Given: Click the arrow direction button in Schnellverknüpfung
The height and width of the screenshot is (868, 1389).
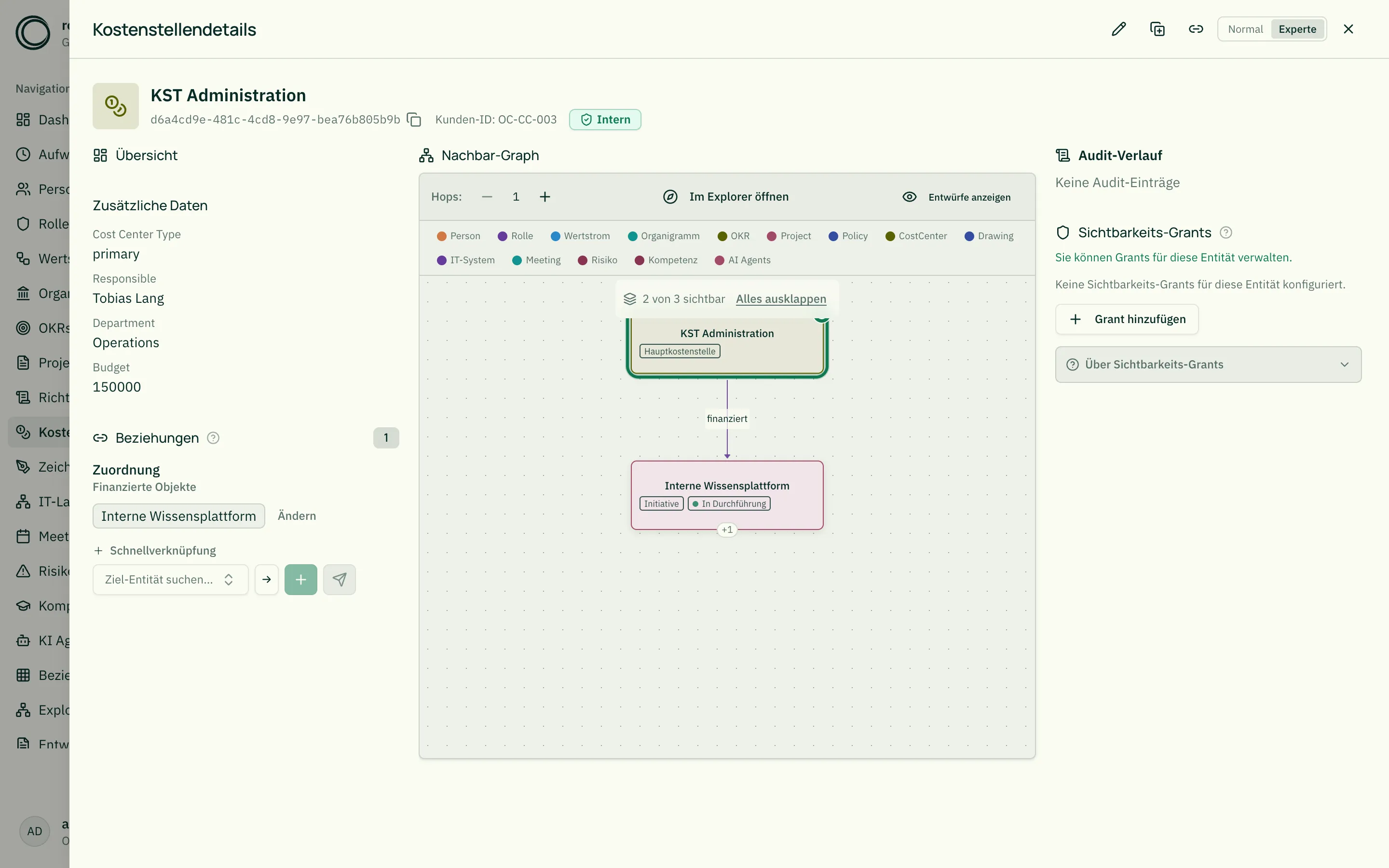Looking at the screenshot, I should (266, 579).
